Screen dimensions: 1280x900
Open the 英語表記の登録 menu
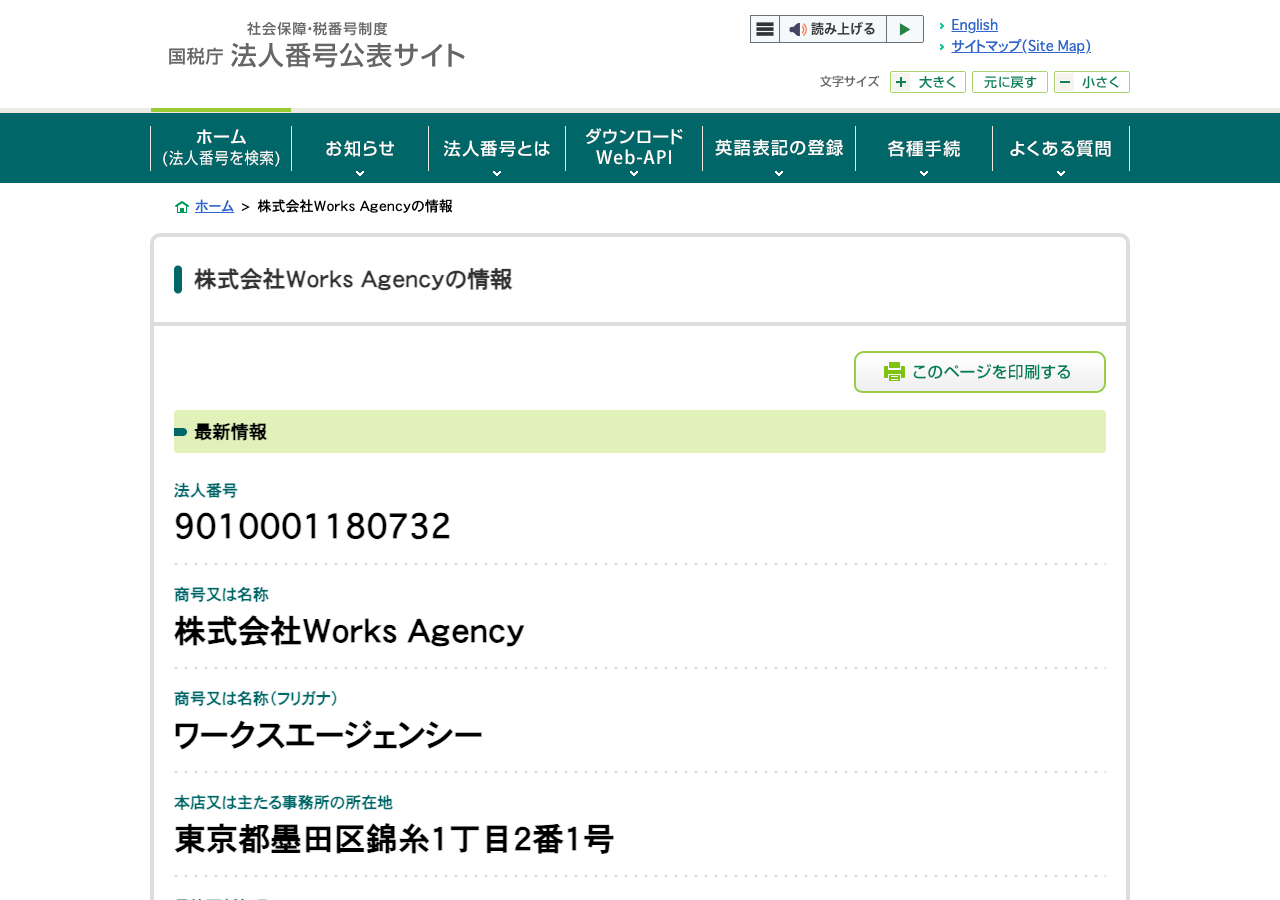pos(779,148)
